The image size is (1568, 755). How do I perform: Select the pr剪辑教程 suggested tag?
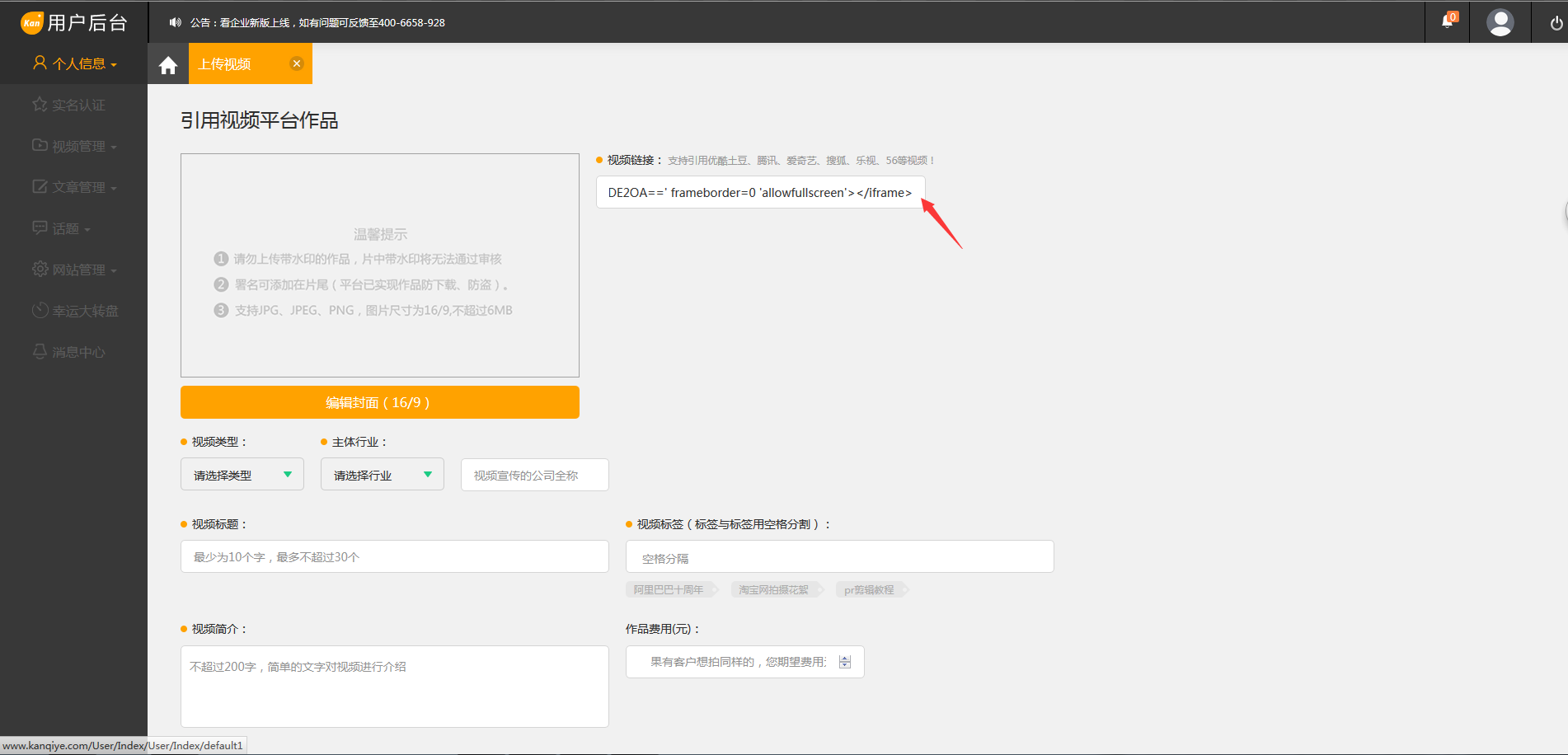[869, 590]
